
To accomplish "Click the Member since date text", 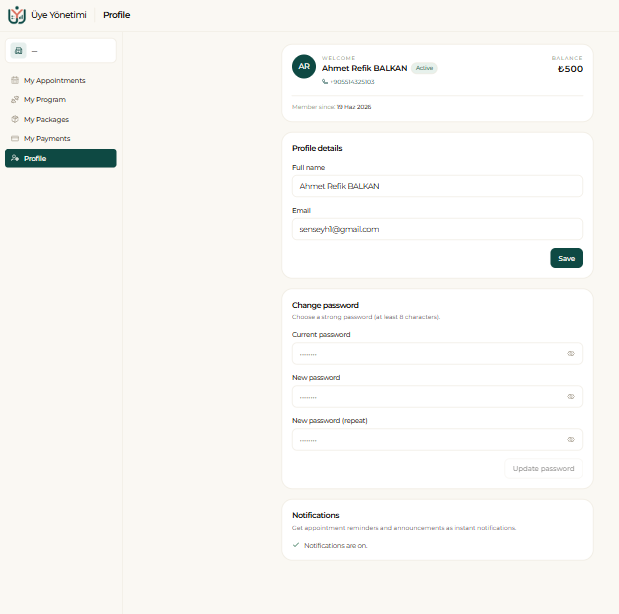I will (331, 107).
